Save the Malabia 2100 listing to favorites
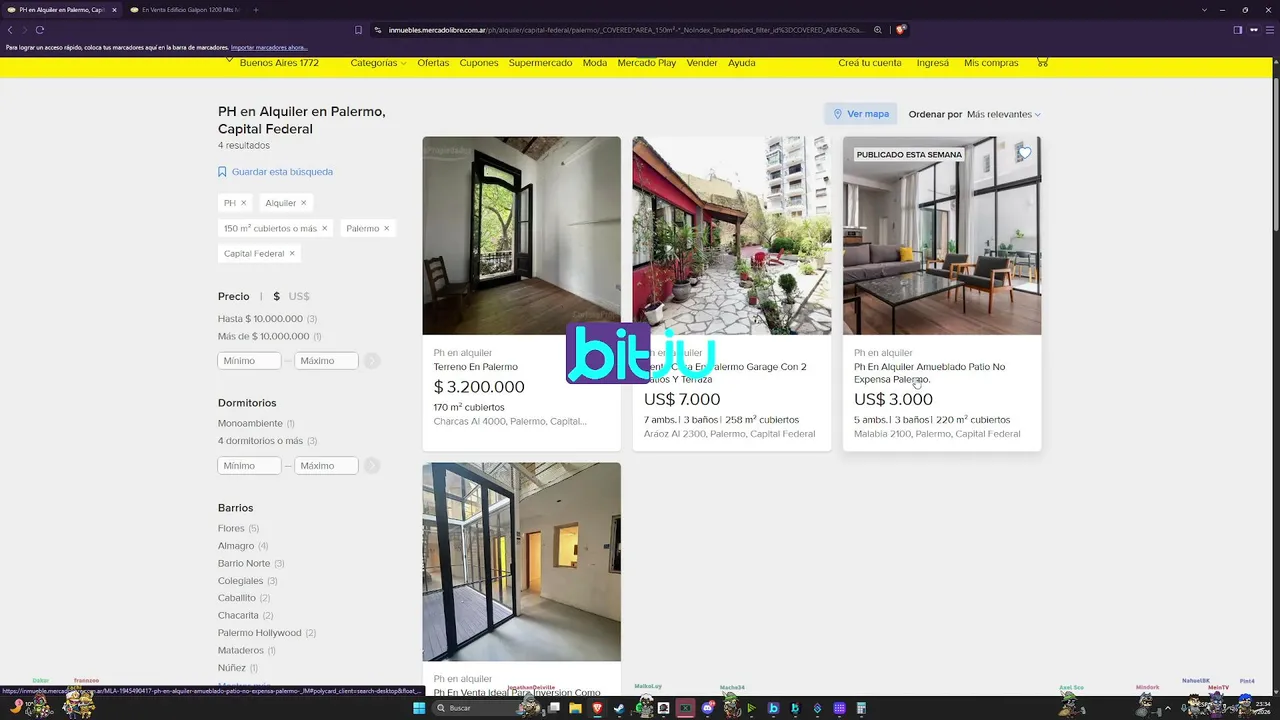 click(1024, 153)
